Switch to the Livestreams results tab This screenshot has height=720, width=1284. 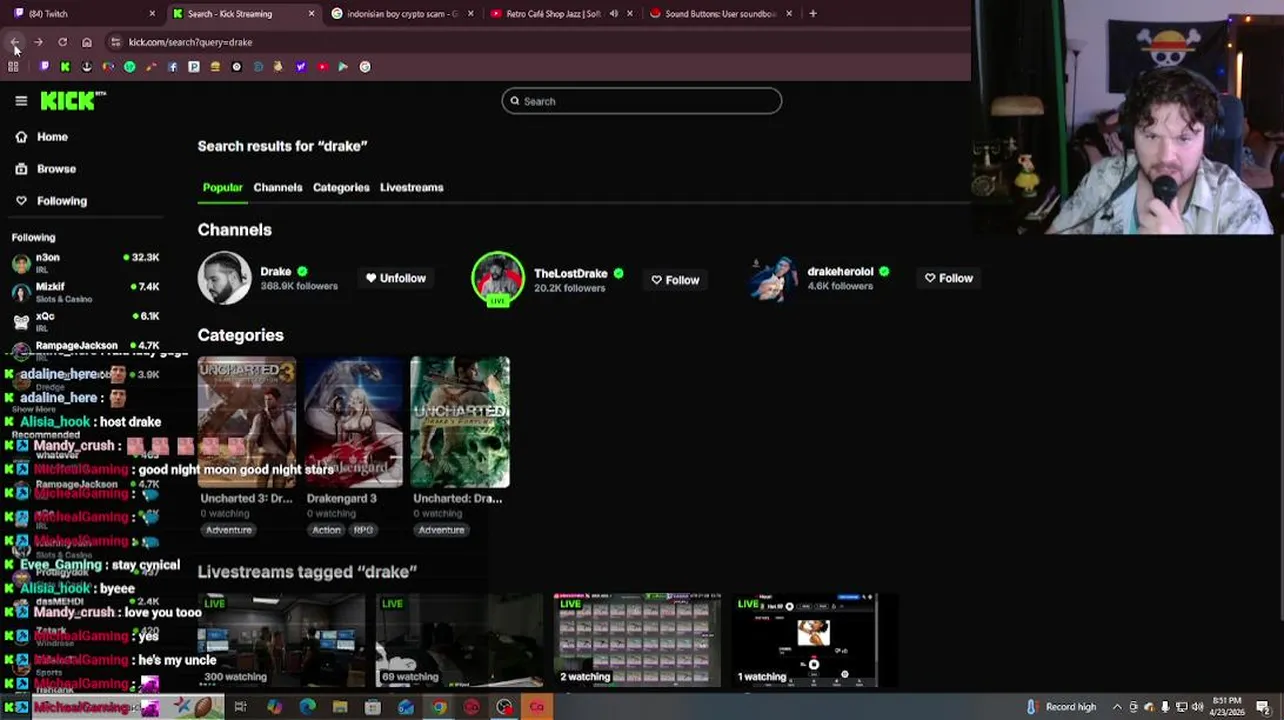411,187
